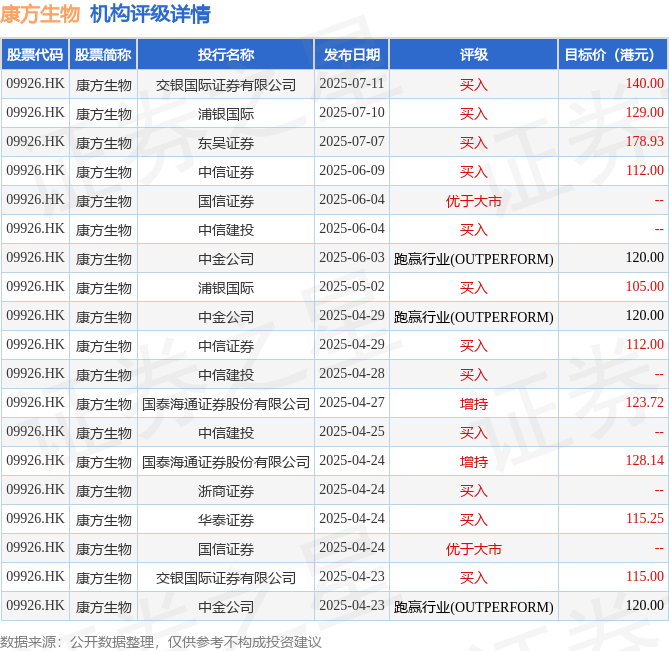This screenshot has width=669, height=651.
Task: Select the target price 129.00
Action: [644, 113]
